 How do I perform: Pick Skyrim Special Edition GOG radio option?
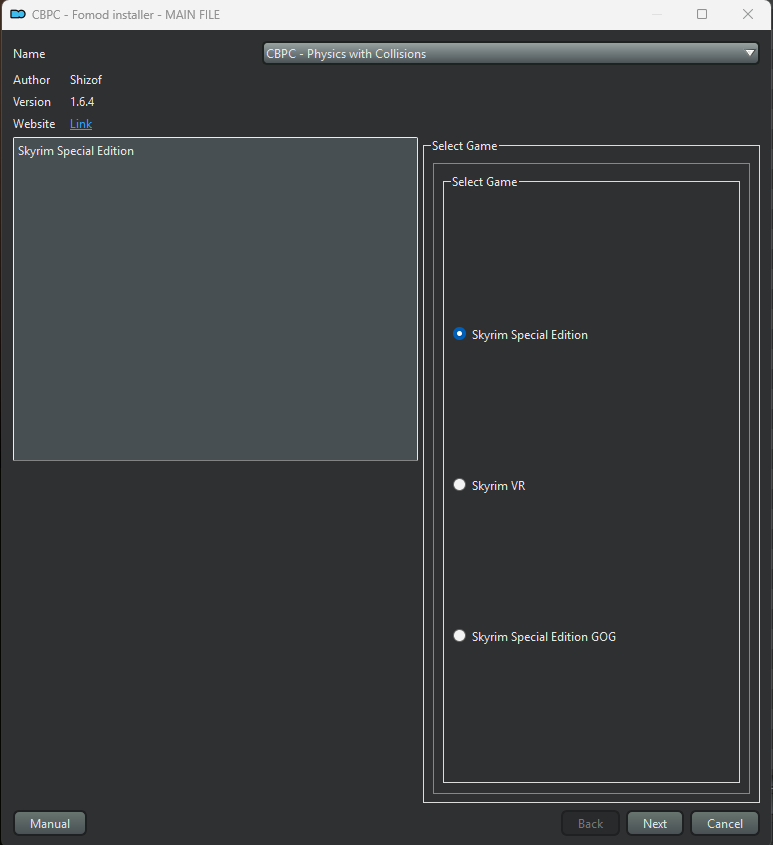(x=535, y=636)
